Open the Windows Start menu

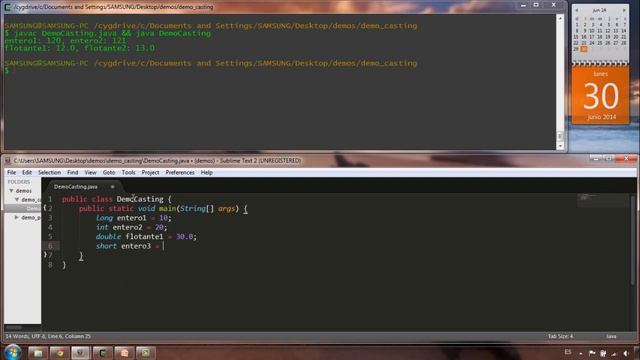click(x=13, y=352)
